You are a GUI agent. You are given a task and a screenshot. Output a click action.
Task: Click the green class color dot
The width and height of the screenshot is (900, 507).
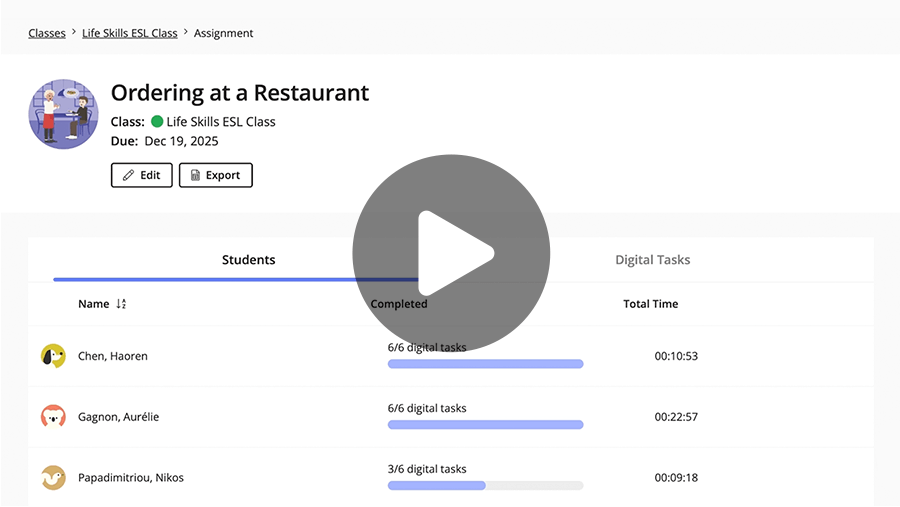coord(157,122)
